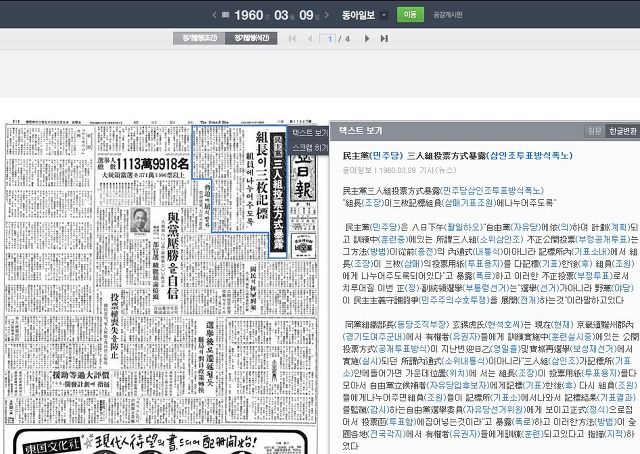This screenshot has width=640, height=454.
Task: Go to the previous page
Action: pos(309,38)
